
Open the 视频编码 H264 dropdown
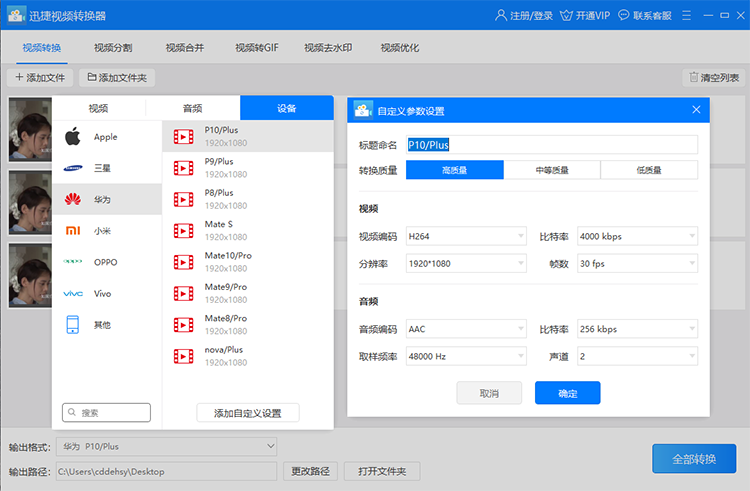(x=466, y=236)
